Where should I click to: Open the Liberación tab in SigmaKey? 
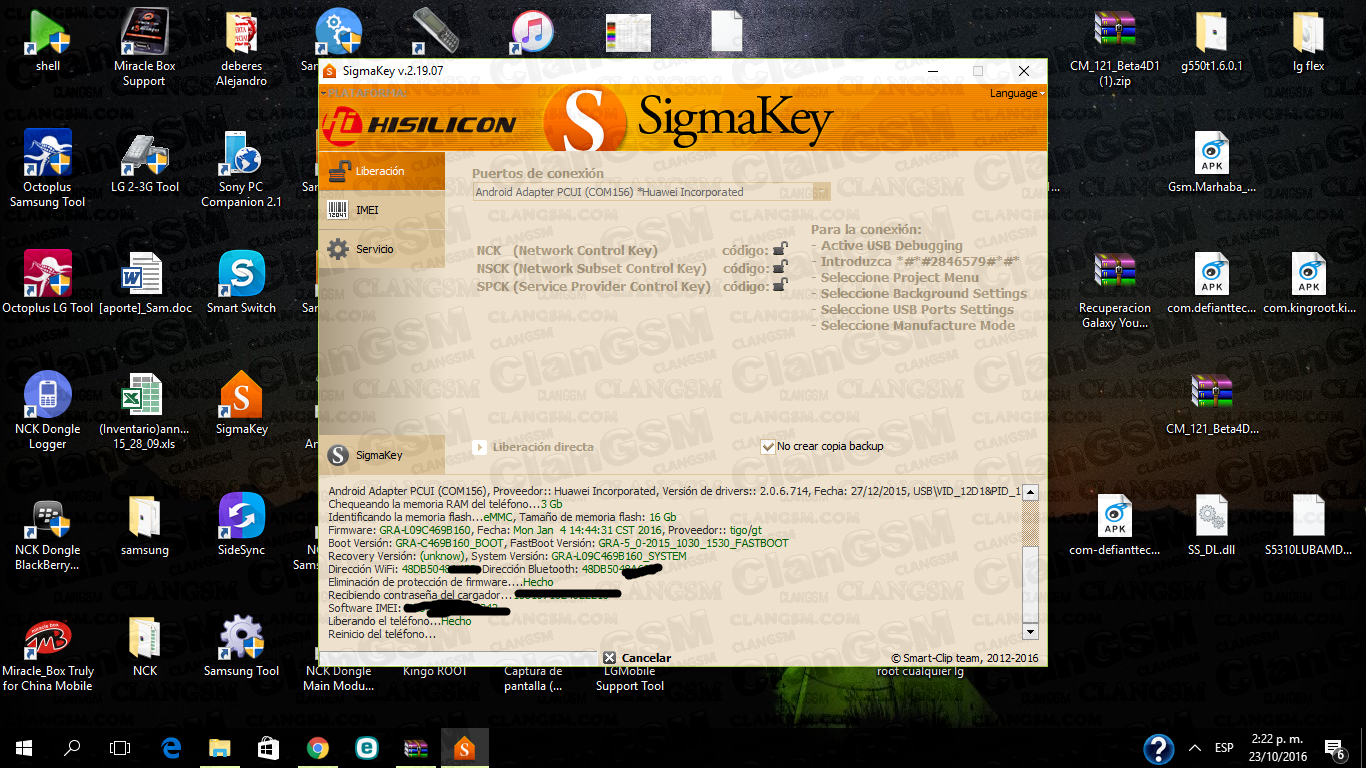(x=381, y=171)
